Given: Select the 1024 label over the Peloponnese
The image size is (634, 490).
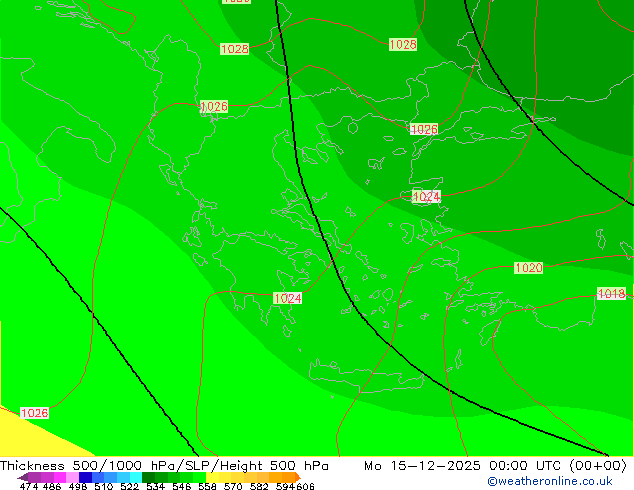Looking at the screenshot, I should click(287, 298).
